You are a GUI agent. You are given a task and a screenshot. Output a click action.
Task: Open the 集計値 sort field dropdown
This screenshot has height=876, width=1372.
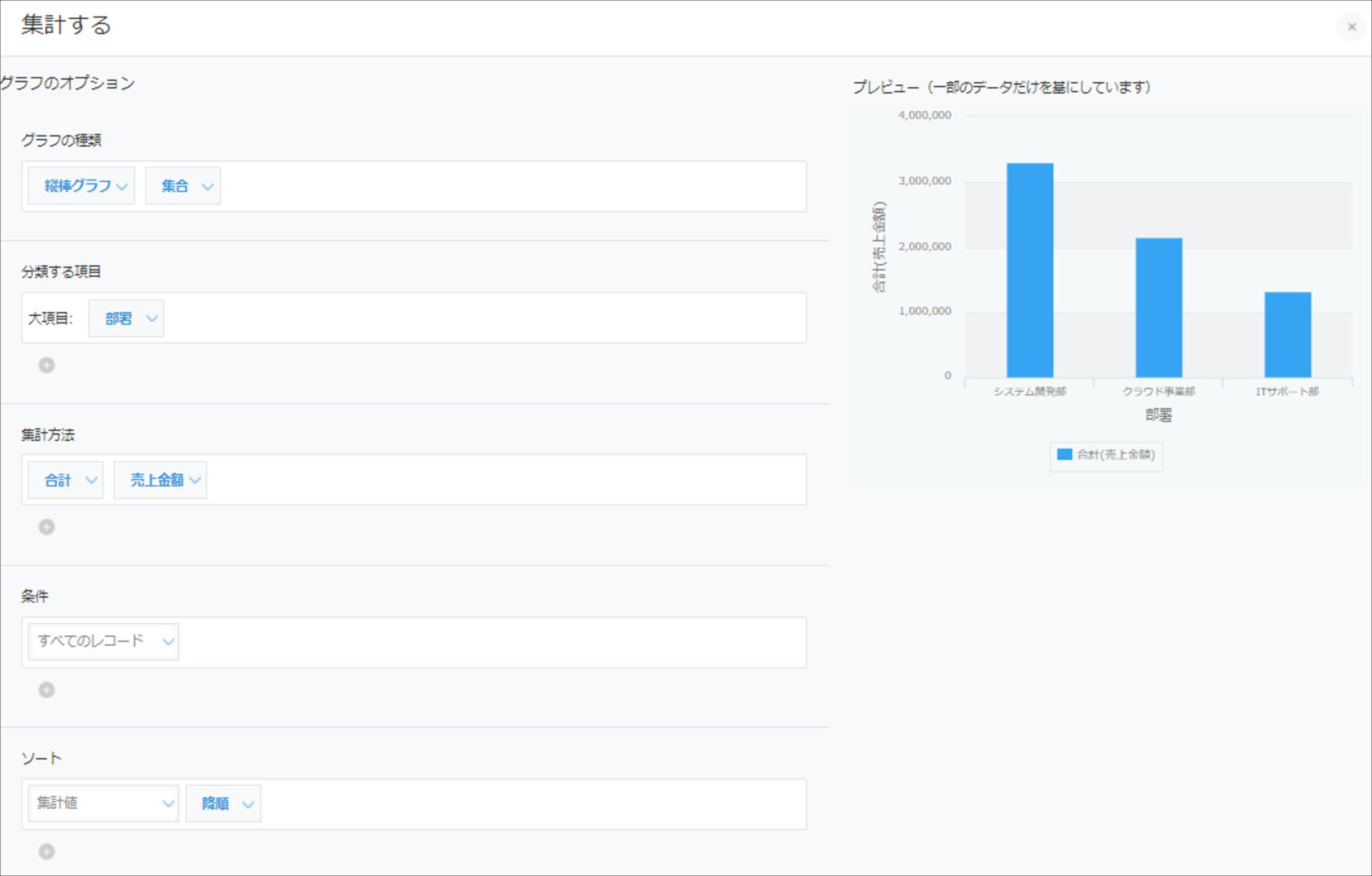tap(104, 804)
